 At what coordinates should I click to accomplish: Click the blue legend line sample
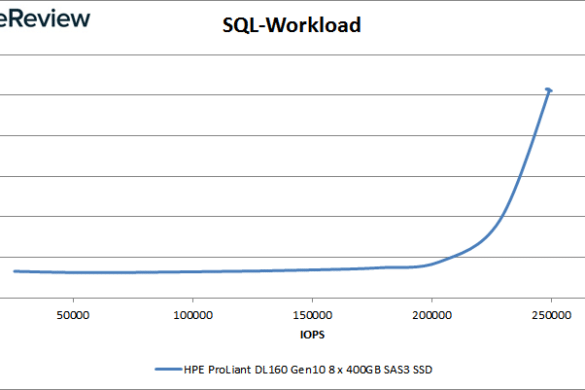point(169,369)
